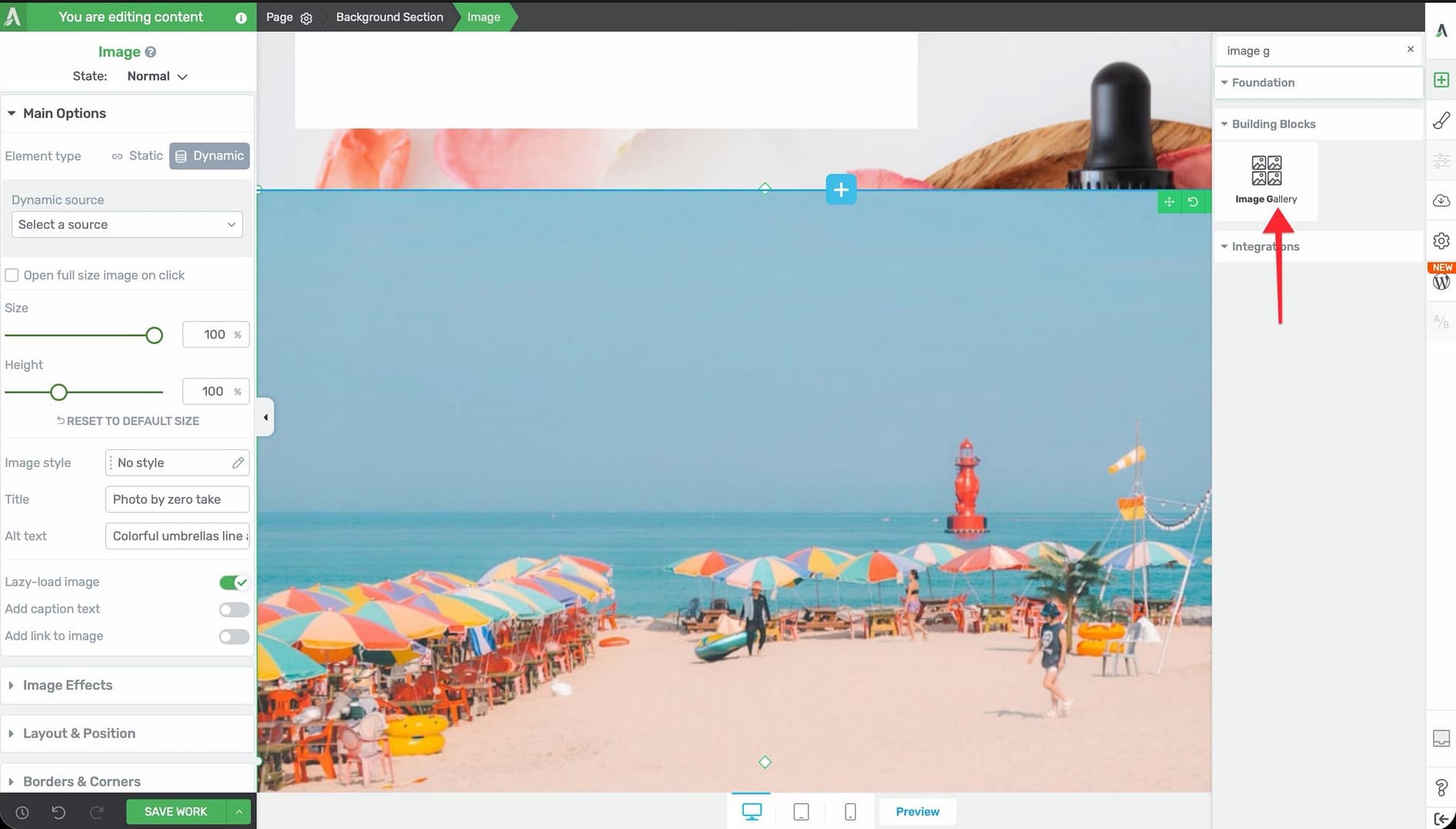Click the SAVE WORK button
This screenshot has height=829, width=1456.
[175, 812]
